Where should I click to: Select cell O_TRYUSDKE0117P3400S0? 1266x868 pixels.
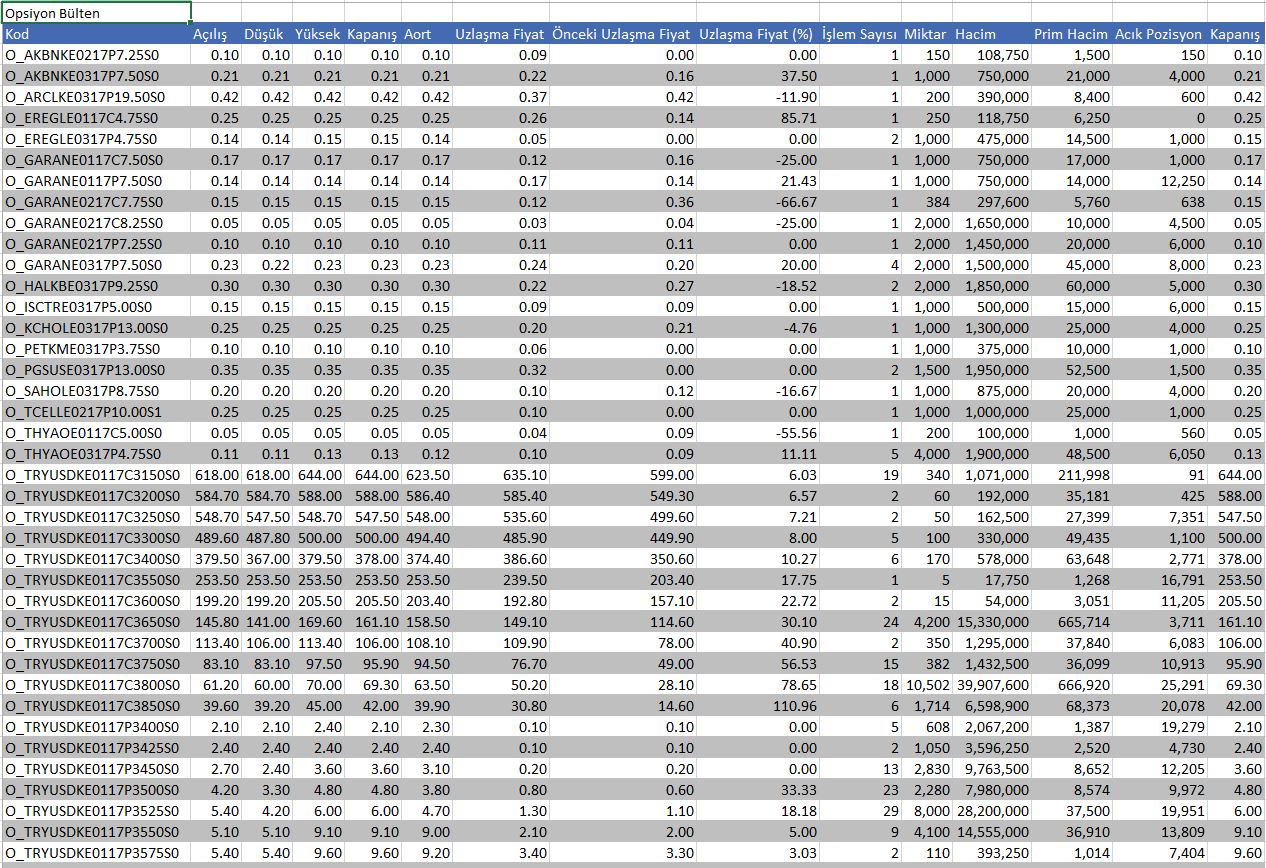pyautogui.click(x=96, y=727)
